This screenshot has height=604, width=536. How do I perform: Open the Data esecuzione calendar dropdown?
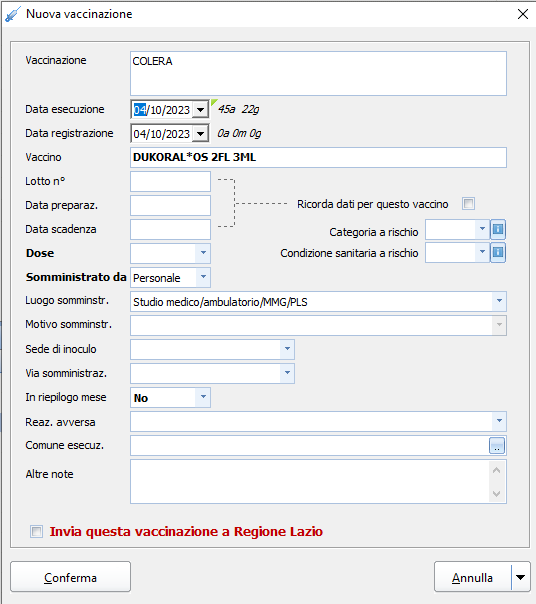pyautogui.click(x=200, y=110)
